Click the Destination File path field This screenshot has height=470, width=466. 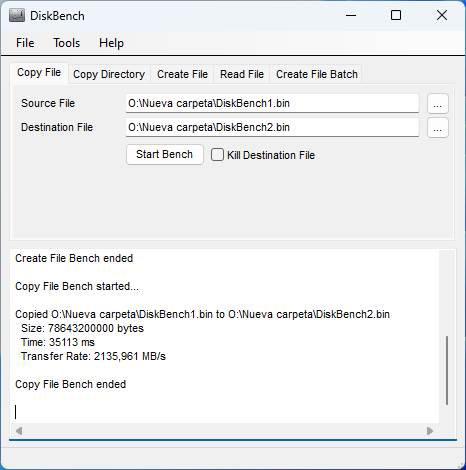(x=272, y=127)
